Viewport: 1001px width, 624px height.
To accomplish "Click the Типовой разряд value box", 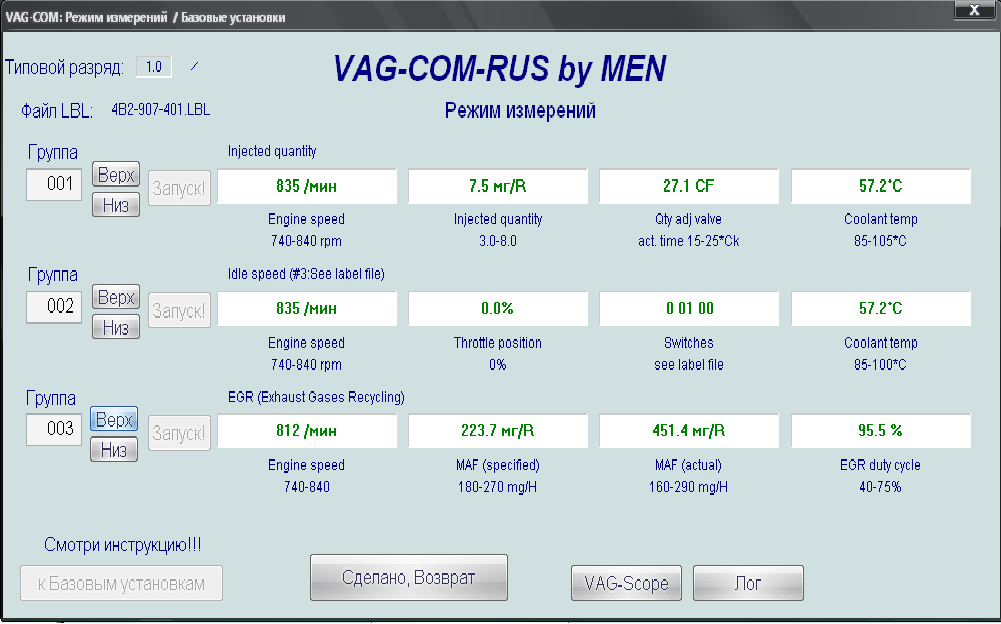I will [x=153, y=67].
